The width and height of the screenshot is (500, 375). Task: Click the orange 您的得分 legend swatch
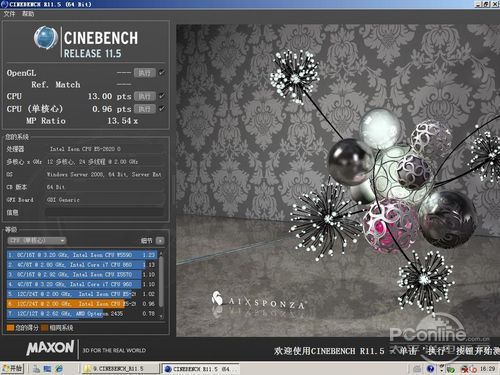[x=10, y=328]
